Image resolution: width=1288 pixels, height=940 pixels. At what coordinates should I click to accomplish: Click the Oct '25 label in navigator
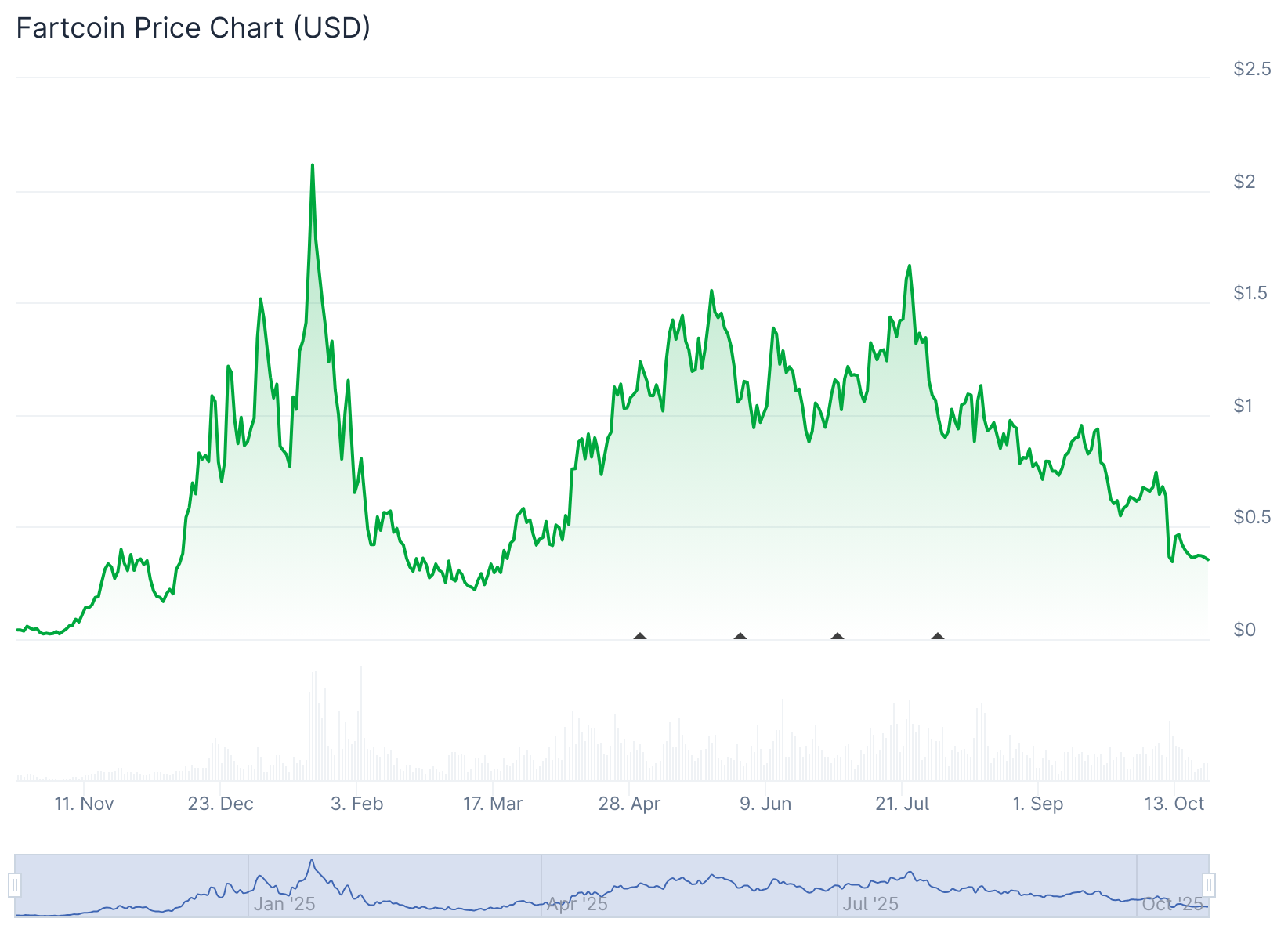pos(1172,904)
